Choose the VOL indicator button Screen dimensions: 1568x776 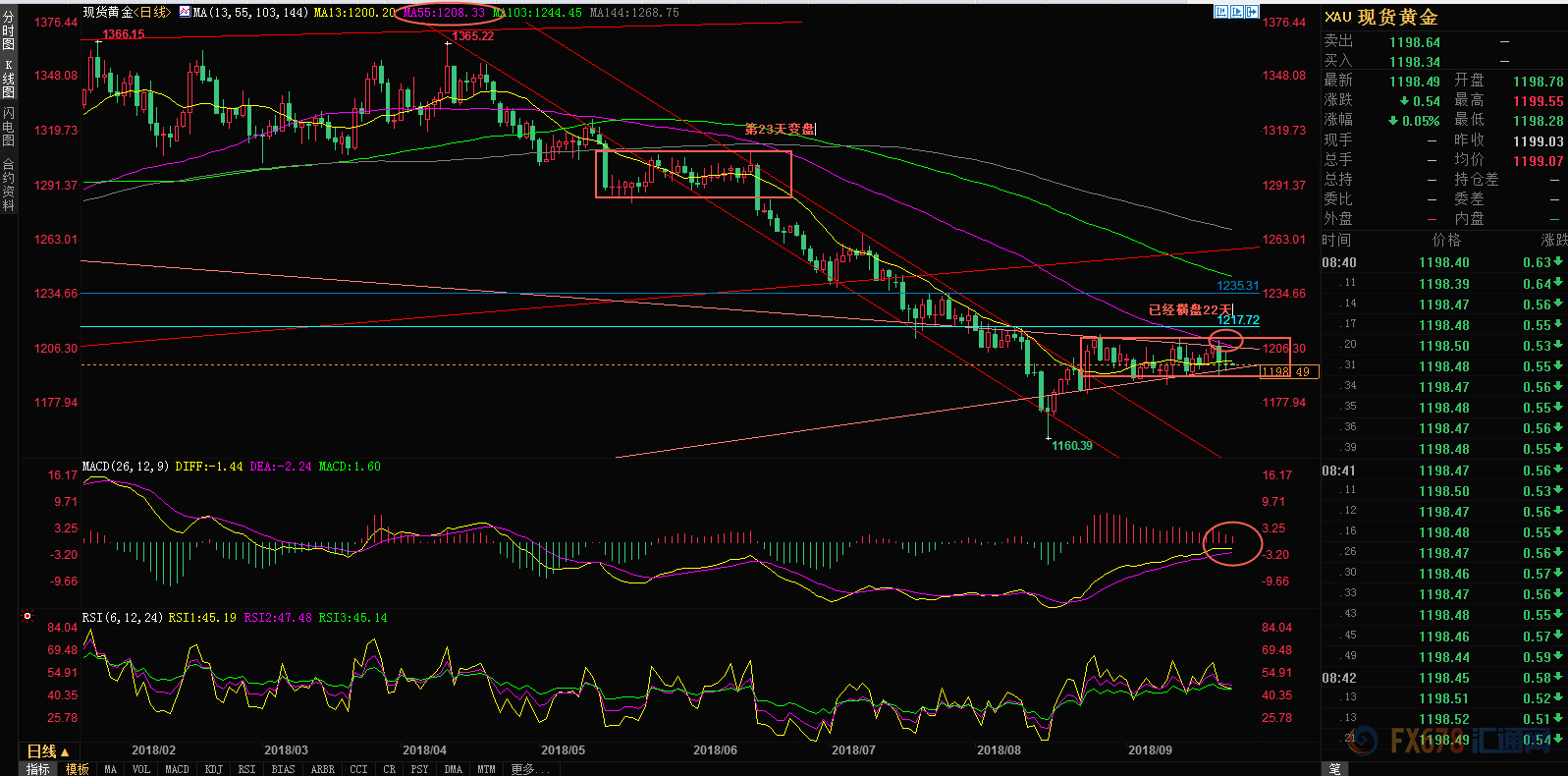point(141,769)
